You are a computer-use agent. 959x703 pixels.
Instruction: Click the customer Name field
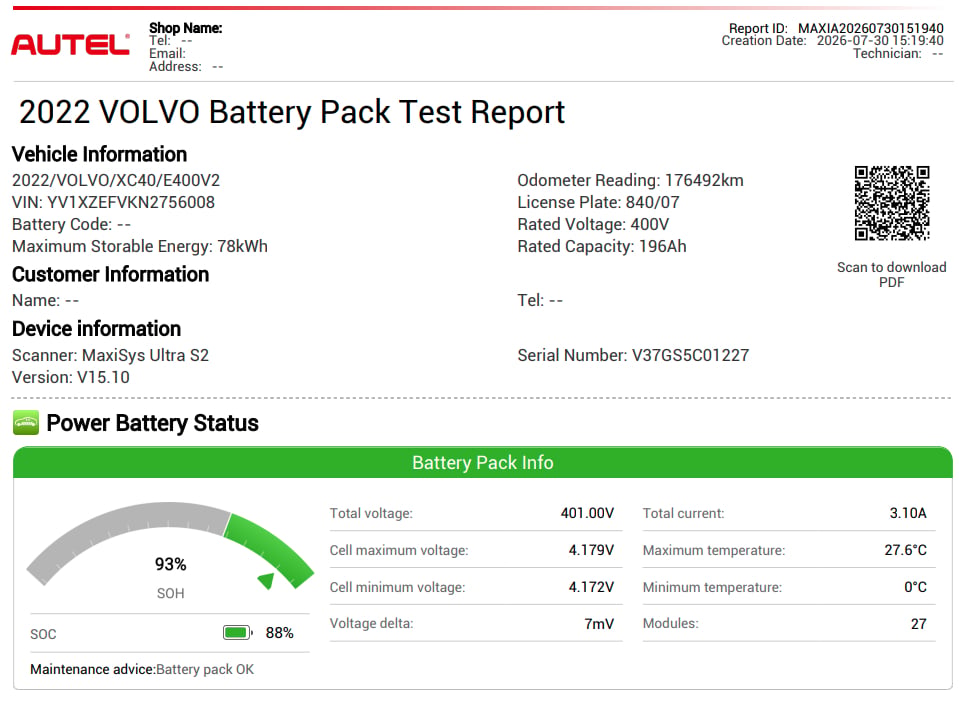(45, 300)
